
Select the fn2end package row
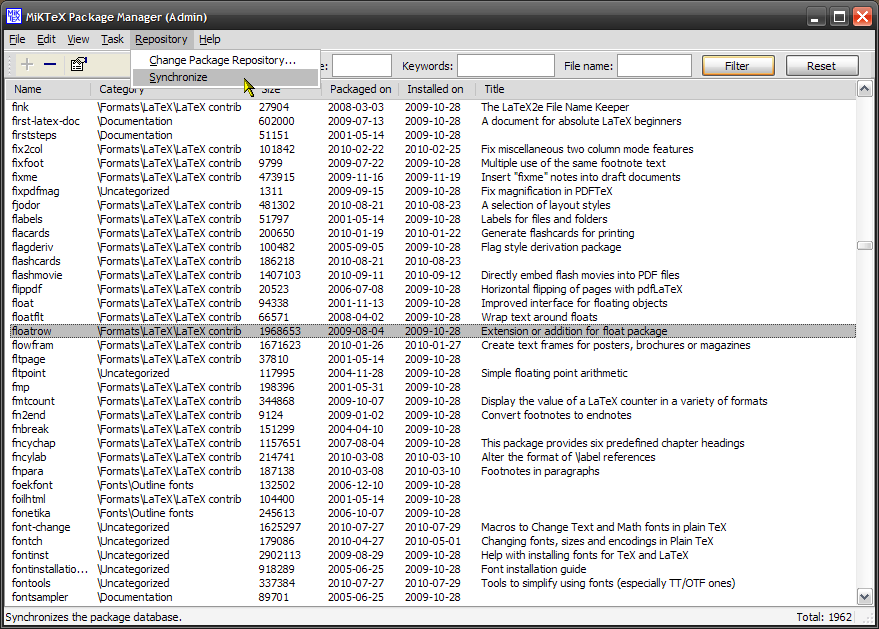point(433,415)
